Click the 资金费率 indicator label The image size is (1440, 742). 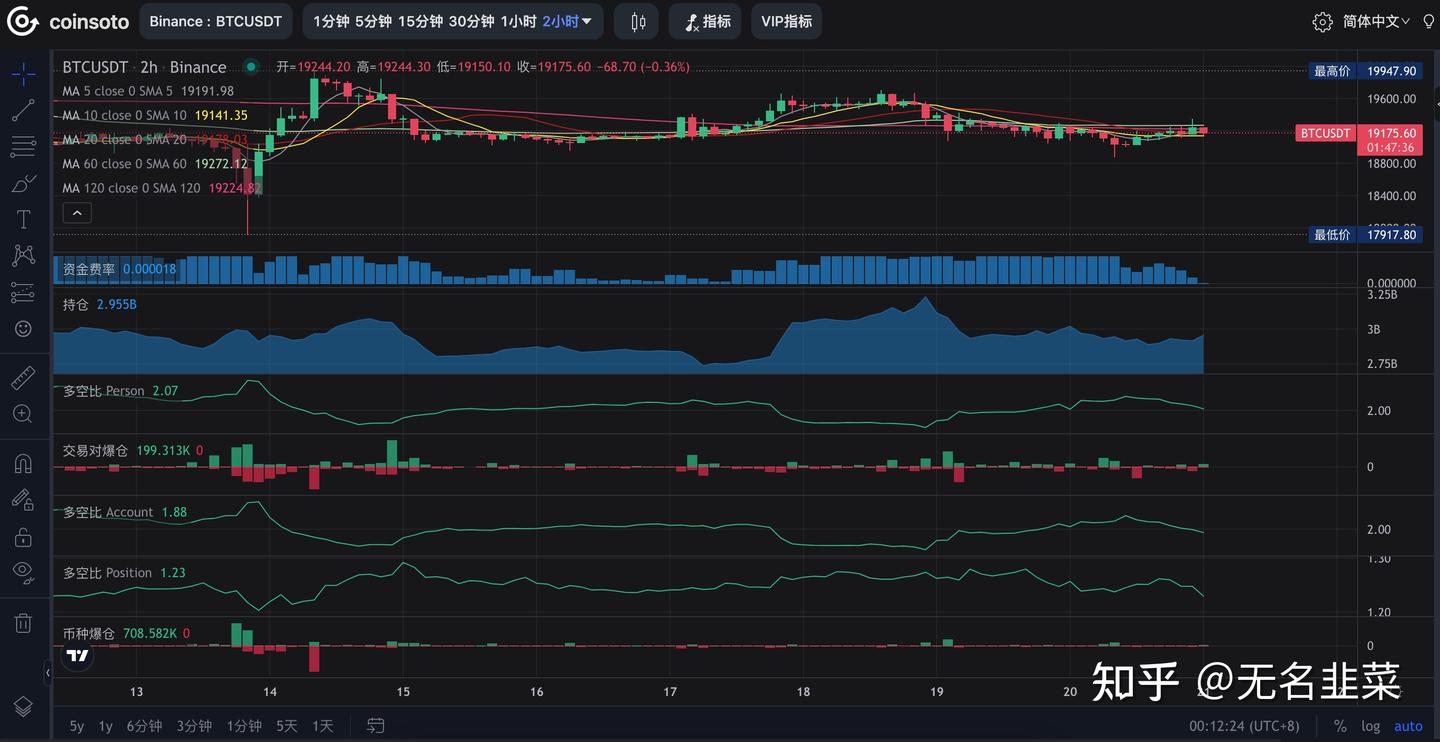[90, 269]
